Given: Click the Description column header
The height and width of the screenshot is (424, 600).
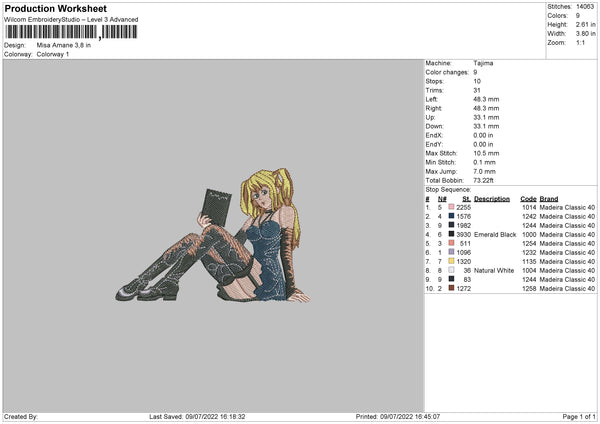Looking at the screenshot, I should coord(492,199).
